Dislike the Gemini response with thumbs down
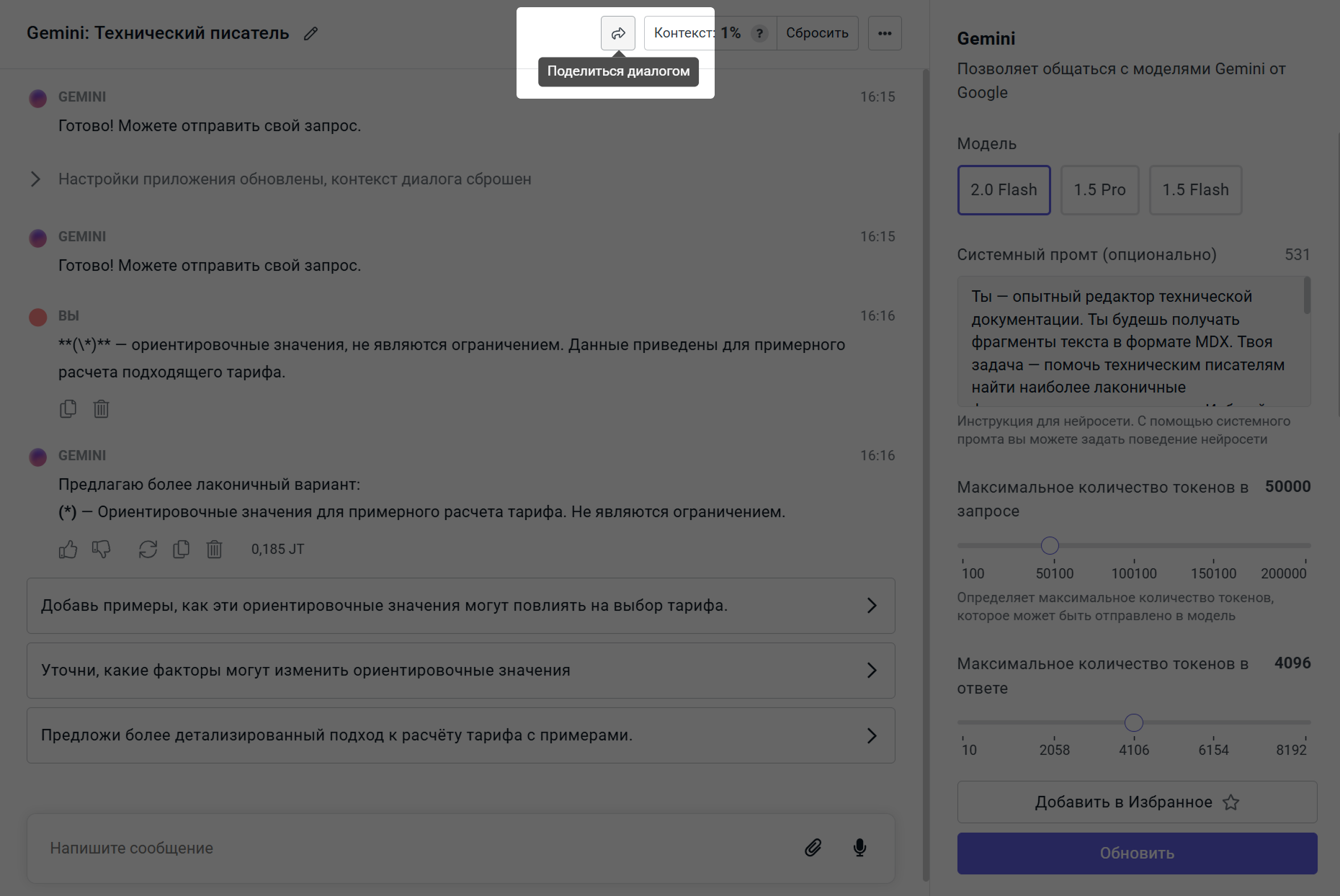This screenshot has width=1340, height=896. pos(101,550)
